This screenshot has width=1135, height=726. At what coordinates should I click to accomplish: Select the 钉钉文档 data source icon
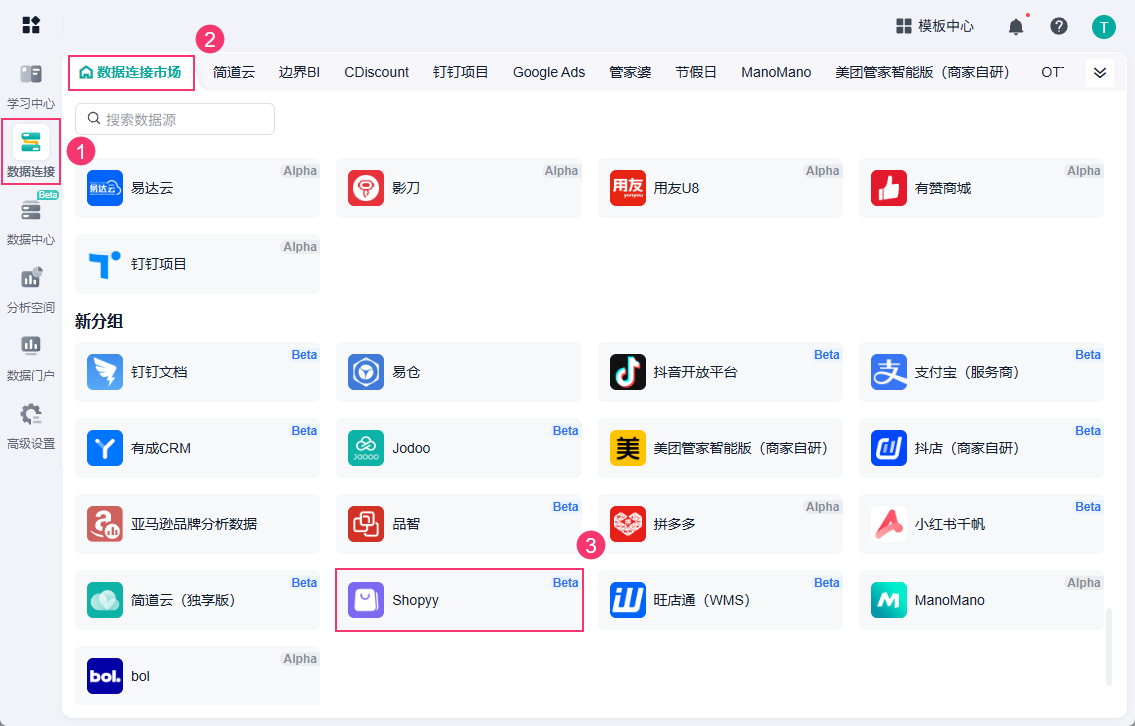pyautogui.click(x=105, y=372)
